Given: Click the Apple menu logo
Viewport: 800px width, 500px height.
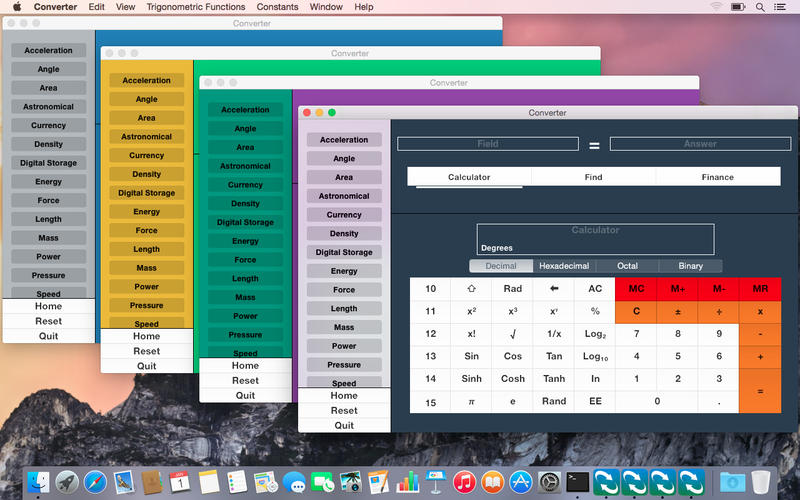Looking at the screenshot, I should pos(17,7).
